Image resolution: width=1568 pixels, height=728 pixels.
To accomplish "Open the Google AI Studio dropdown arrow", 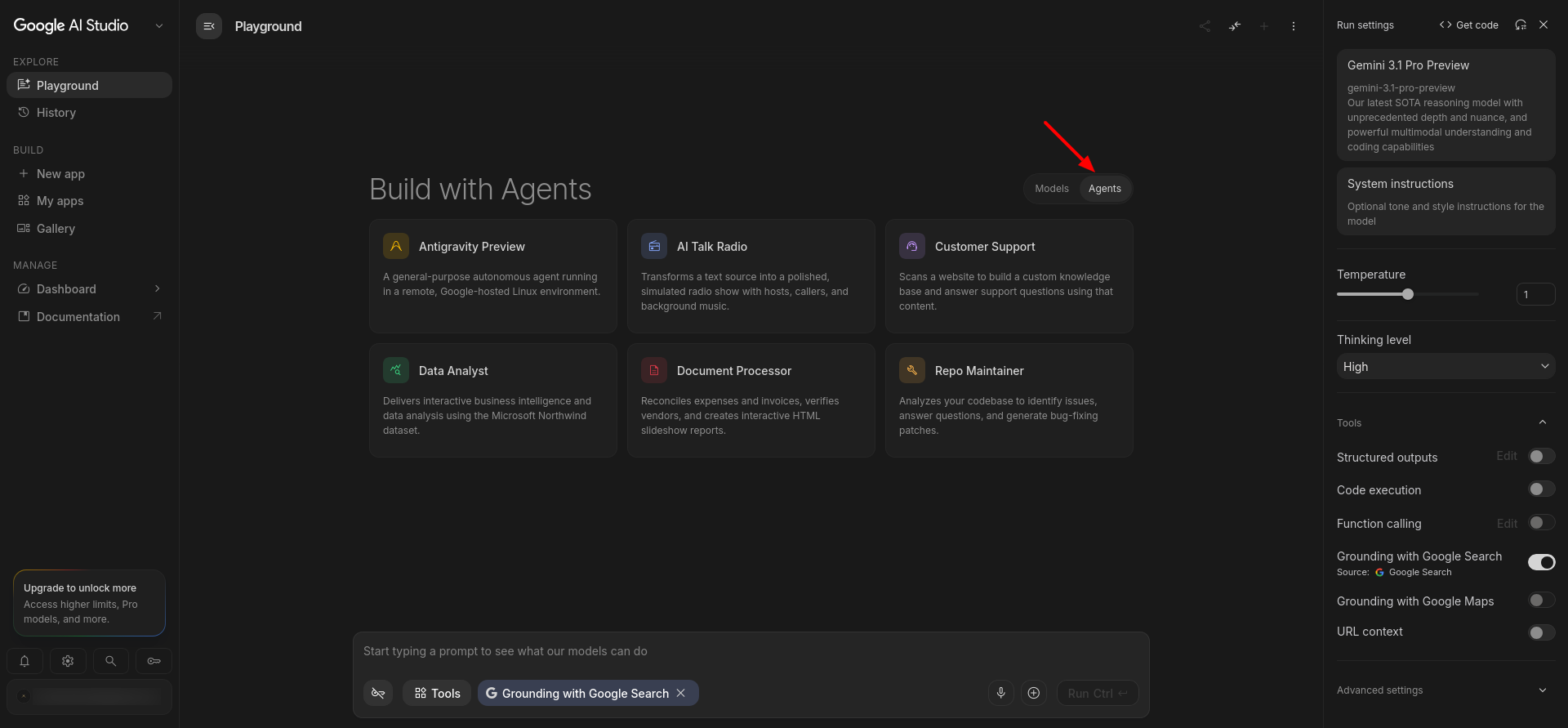I will 159,26.
